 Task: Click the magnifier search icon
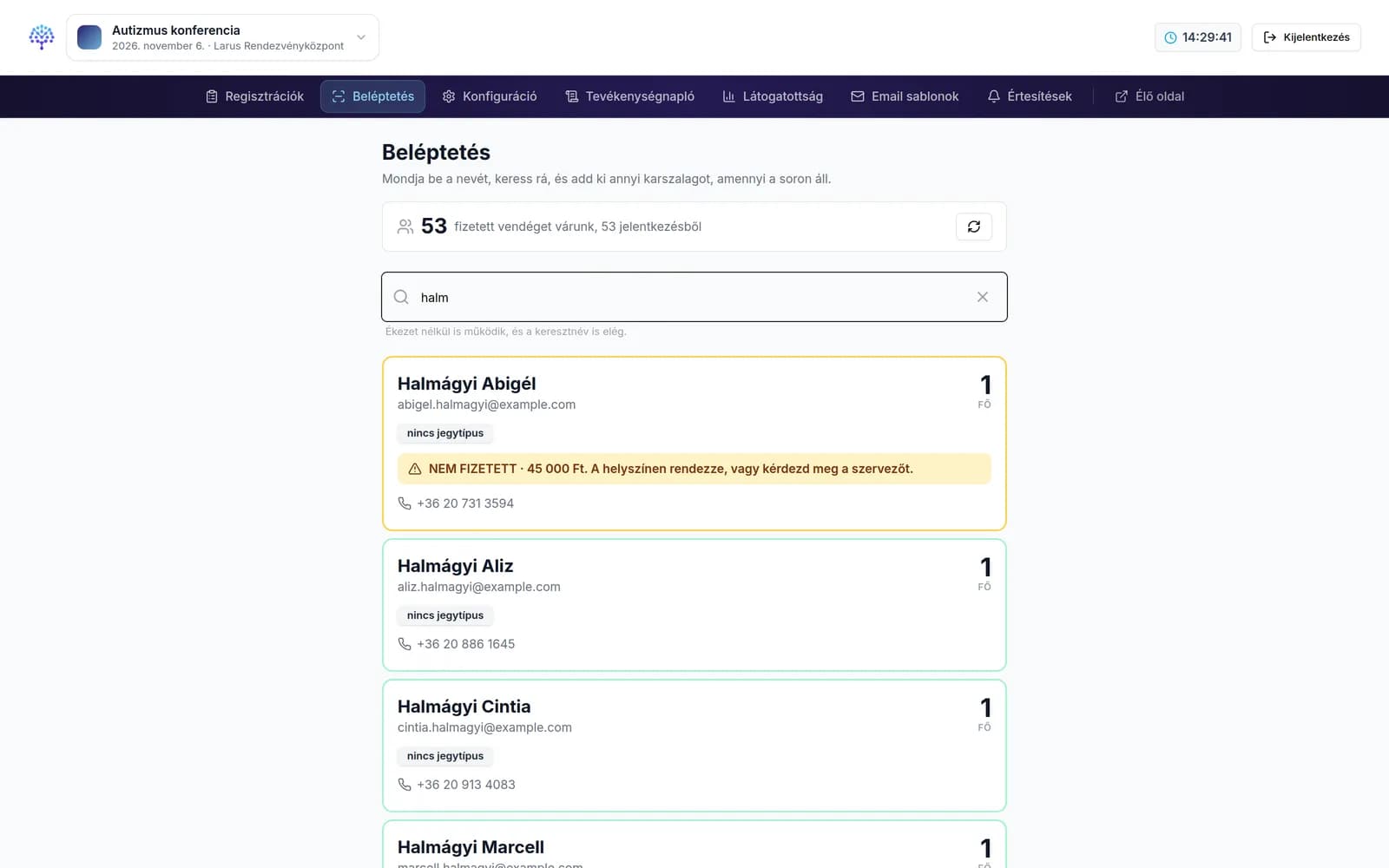(x=401, y=297)
